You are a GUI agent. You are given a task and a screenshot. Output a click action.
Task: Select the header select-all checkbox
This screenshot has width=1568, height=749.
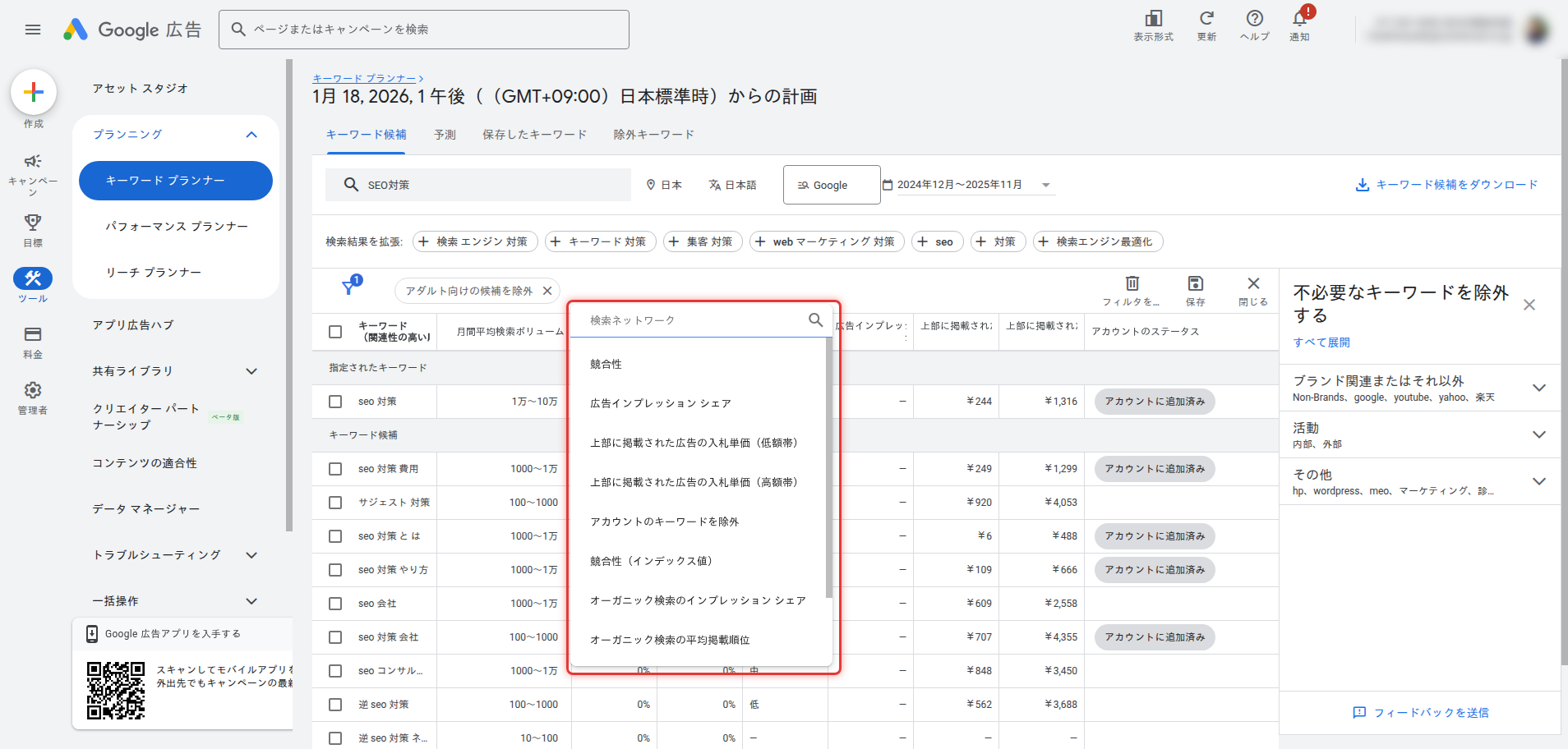335,331
